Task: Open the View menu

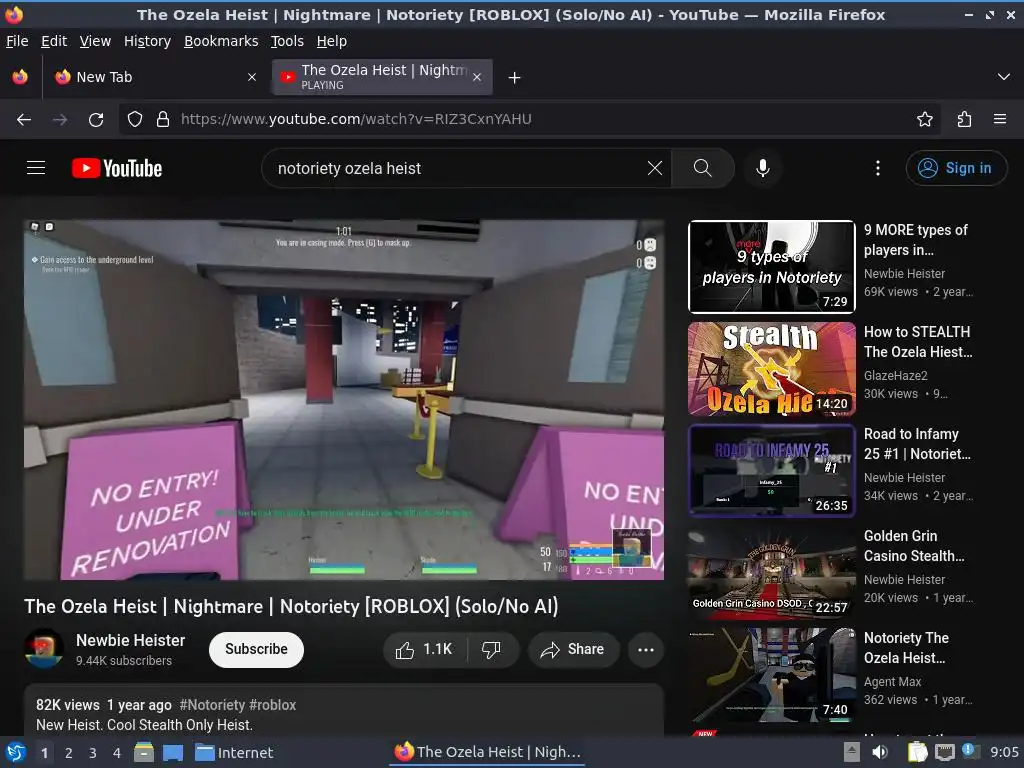Action: coord(95,41)
